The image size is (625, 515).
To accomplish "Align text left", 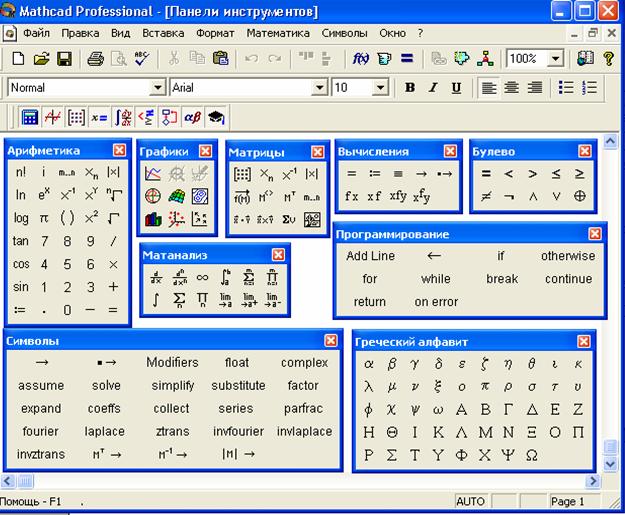I will tap(489, 88).
